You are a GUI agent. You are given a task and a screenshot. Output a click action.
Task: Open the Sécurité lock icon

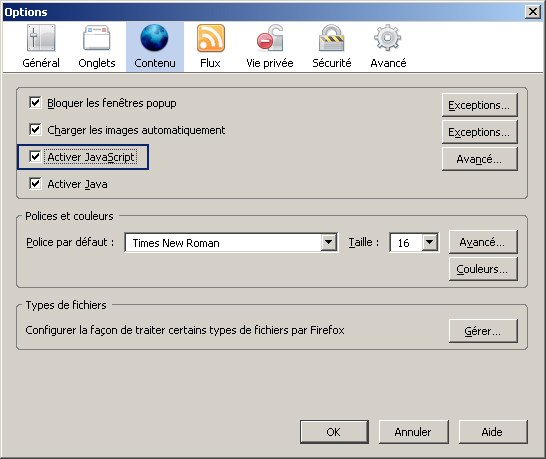[332, 38]
